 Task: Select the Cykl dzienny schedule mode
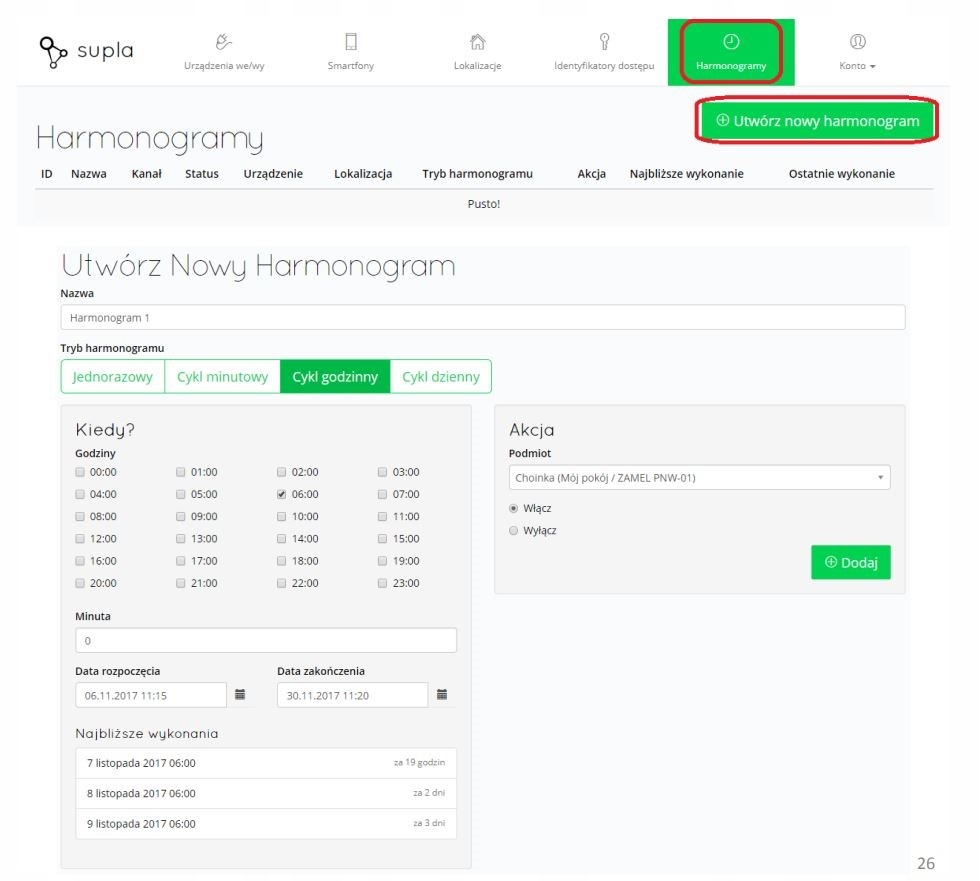[x=441, y=377]
